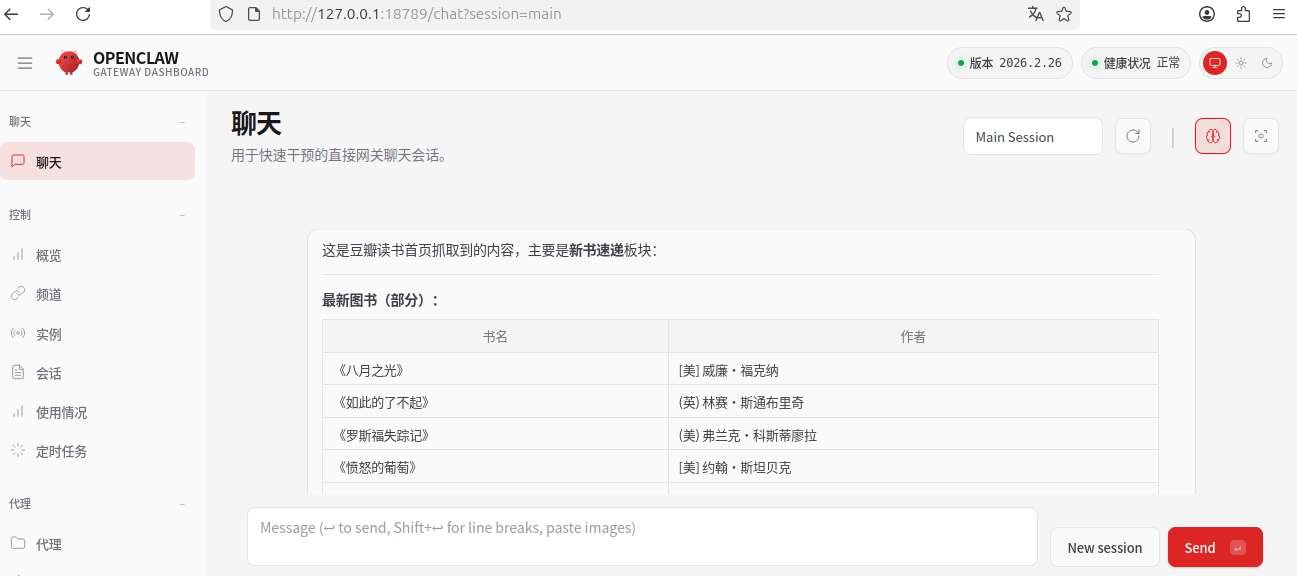The height and width of the screenshot is (576, 1297).
Task: Open the Main Session dropdown
Action: [1033, 136]
